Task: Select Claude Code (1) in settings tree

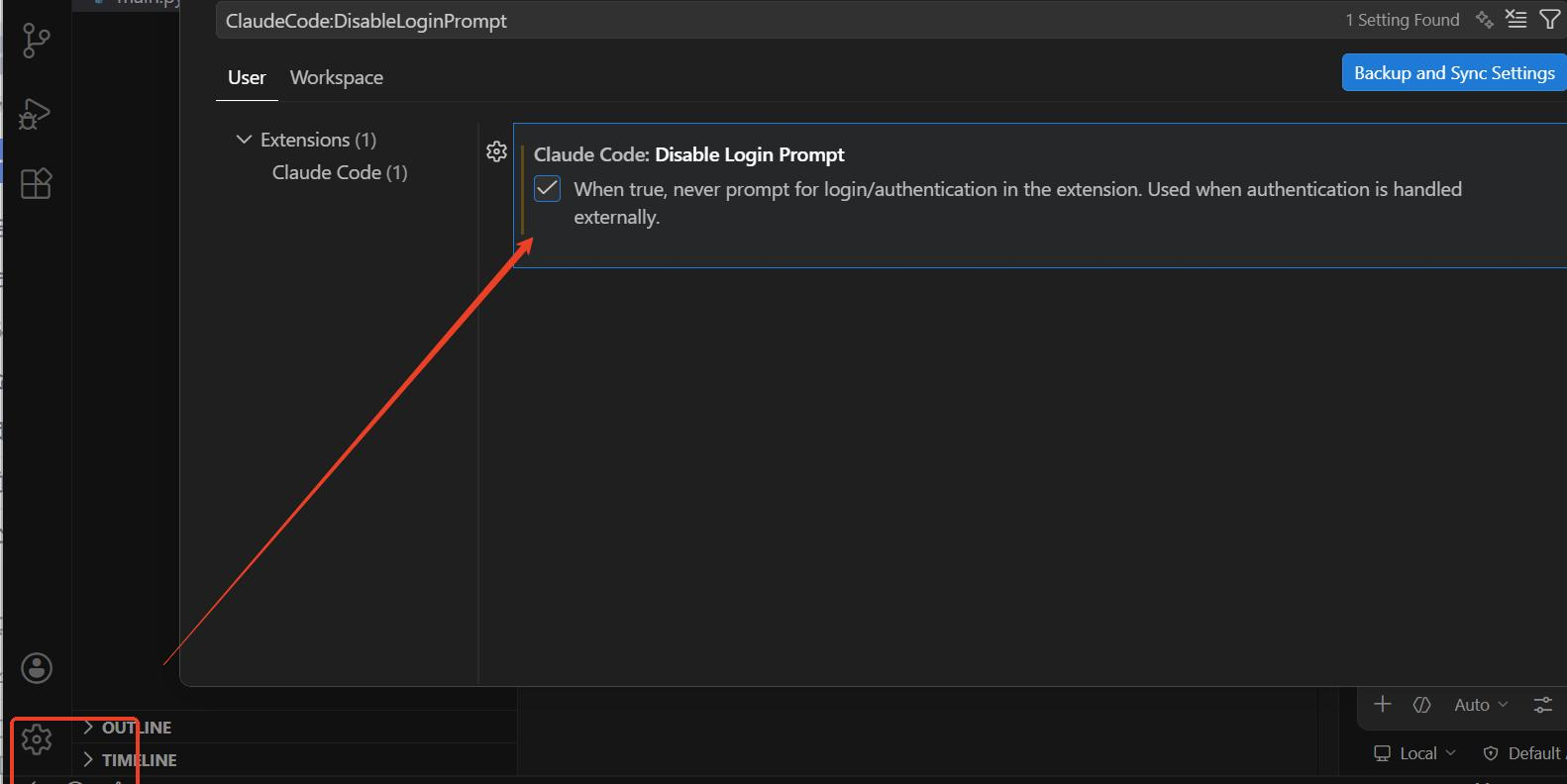Action: pyautogui.click(x=340, y=172)
